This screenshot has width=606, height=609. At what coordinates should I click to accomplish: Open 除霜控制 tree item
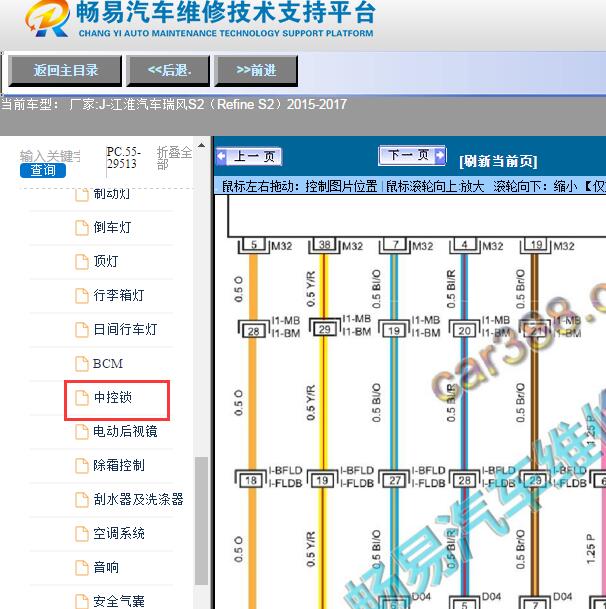pos(119,465)
